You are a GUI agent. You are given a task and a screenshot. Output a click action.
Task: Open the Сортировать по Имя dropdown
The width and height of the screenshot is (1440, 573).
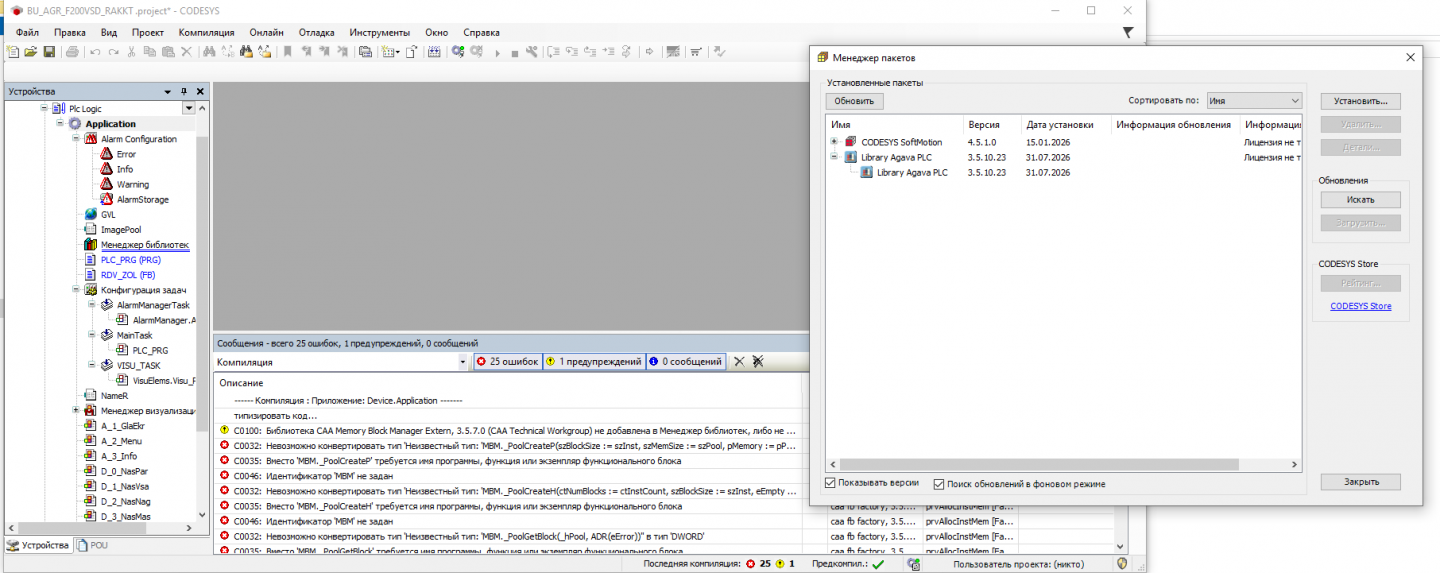[x=1254, y=100]
